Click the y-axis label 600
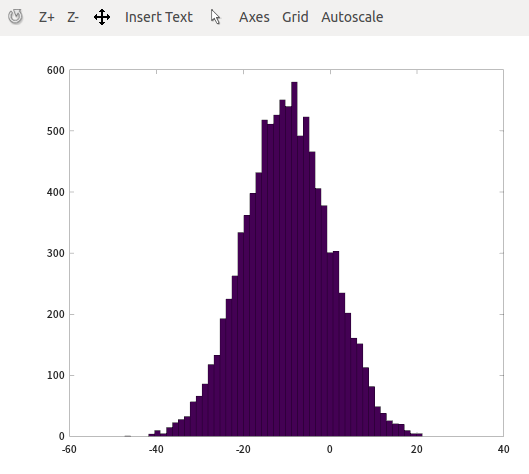Screen dimensions: 529x474 (56, 70)
